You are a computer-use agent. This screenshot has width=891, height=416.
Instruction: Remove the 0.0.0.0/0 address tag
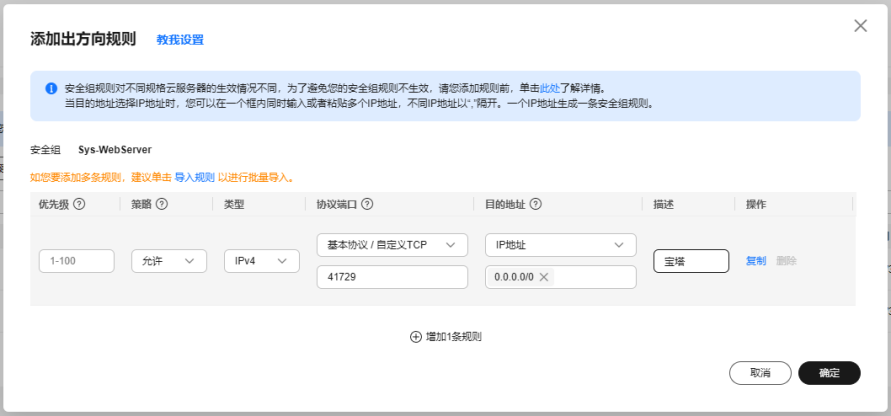tap(543, 277)
